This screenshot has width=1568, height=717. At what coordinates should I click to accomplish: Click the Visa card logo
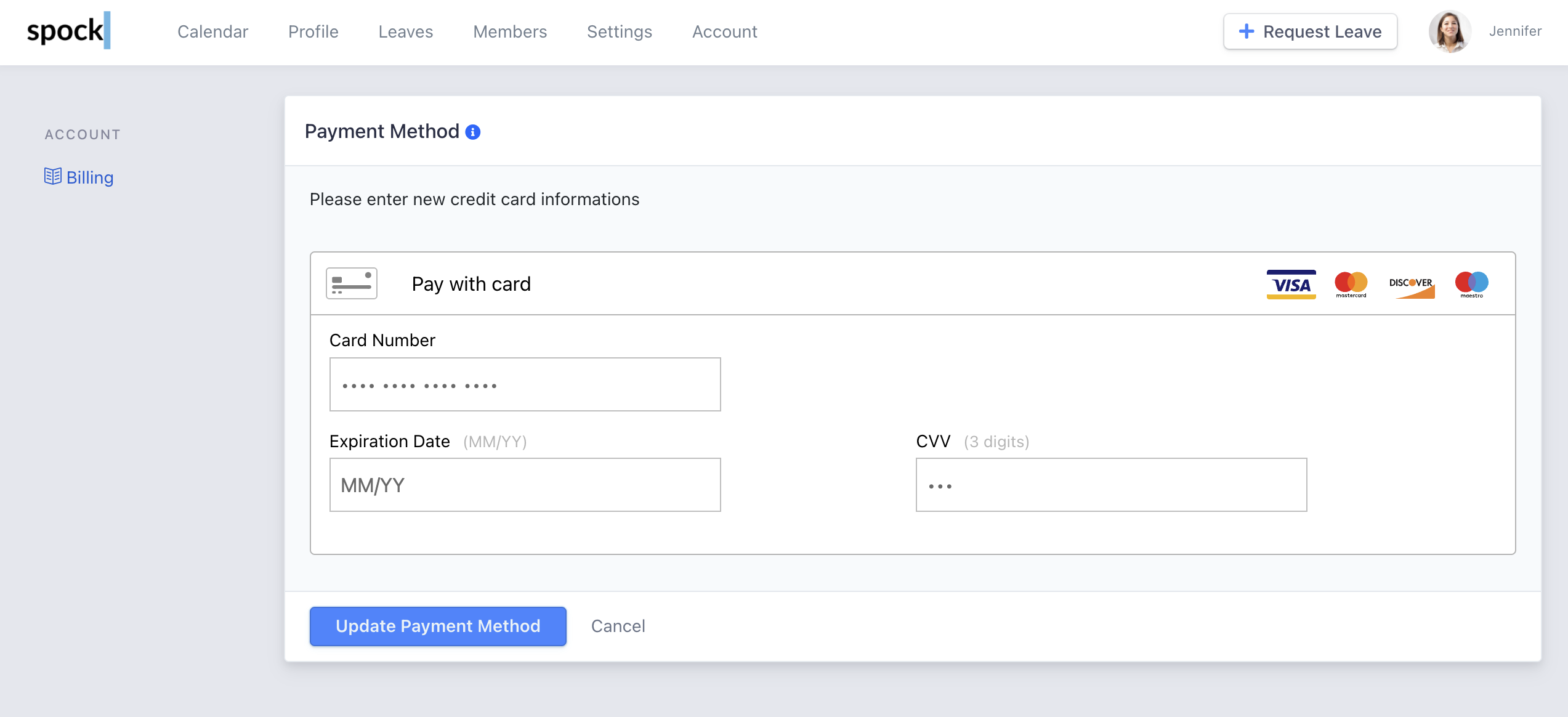(1291, 284)
